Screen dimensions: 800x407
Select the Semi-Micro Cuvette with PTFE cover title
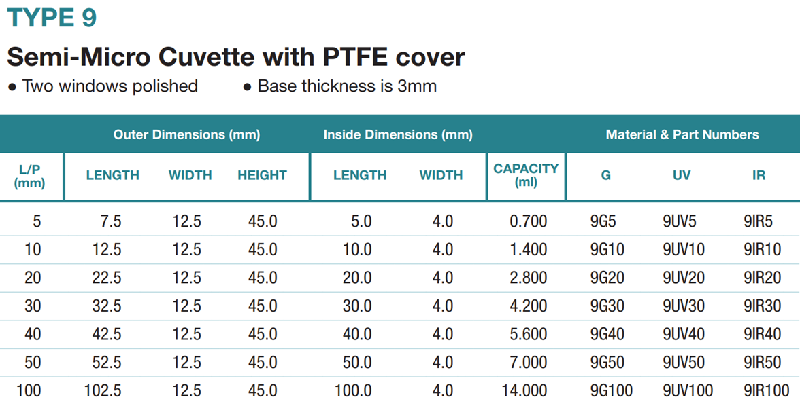pyautogui.click(x=236, y=57)
